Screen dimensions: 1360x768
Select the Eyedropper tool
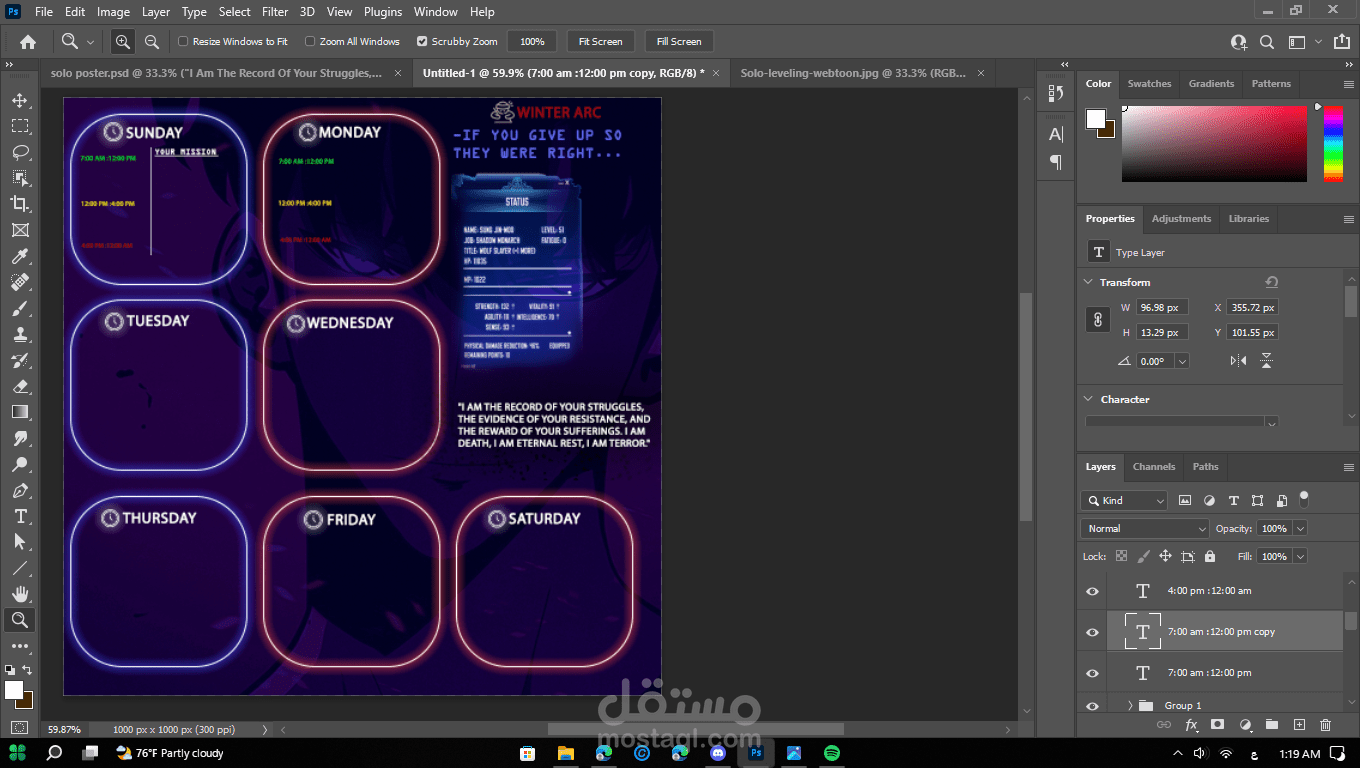(x=20, y=256)
